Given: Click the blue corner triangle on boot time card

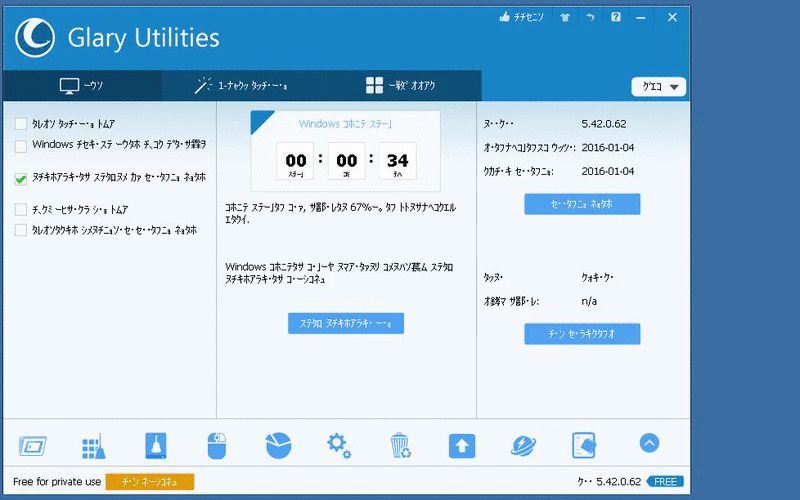Looking at the screenshot, I should [x=259, y=119].
